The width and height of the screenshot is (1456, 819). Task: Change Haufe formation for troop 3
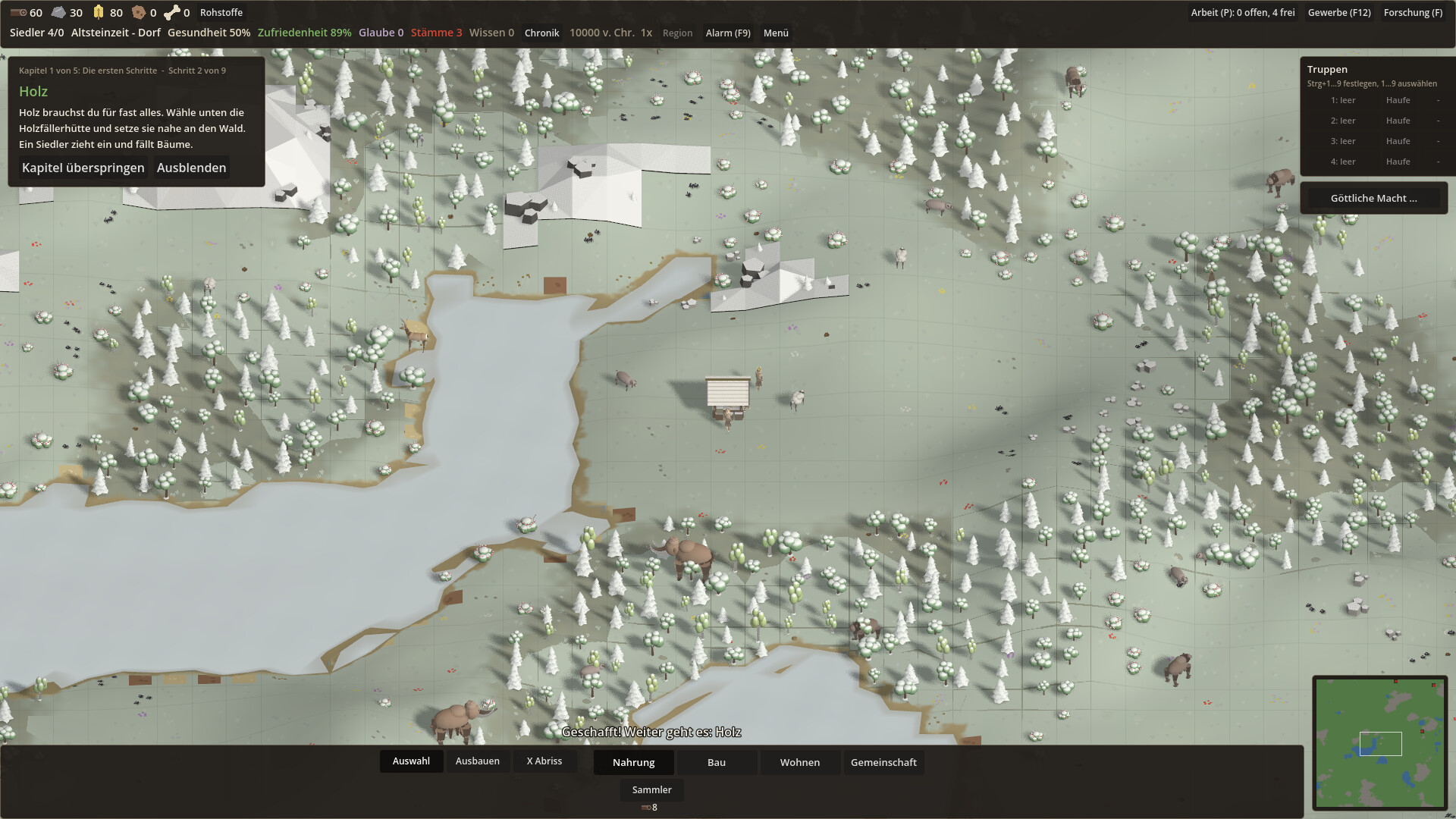pos(1398,141)
